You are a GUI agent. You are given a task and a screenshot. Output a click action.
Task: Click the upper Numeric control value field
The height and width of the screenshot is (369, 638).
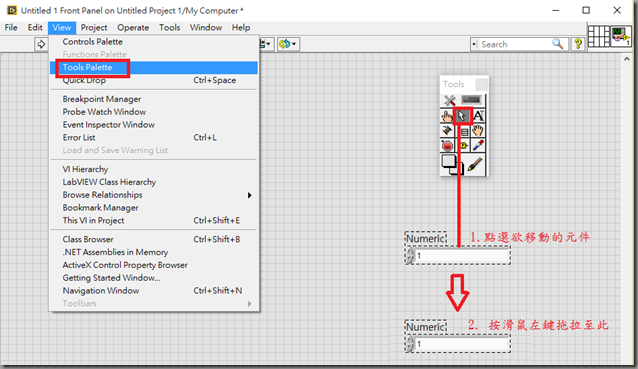pyautogui.click(x=462, y=255)
